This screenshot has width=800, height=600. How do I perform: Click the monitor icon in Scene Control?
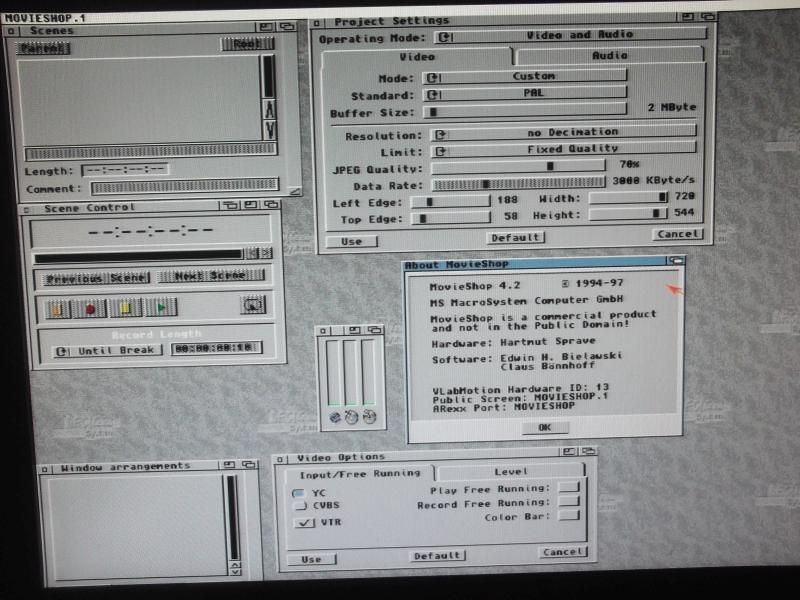[254, 306]
